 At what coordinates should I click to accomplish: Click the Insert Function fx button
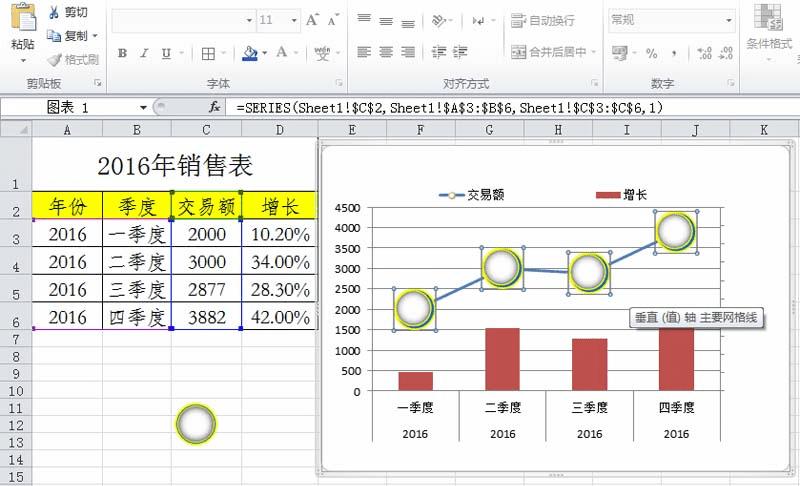(x=214, y=107)
